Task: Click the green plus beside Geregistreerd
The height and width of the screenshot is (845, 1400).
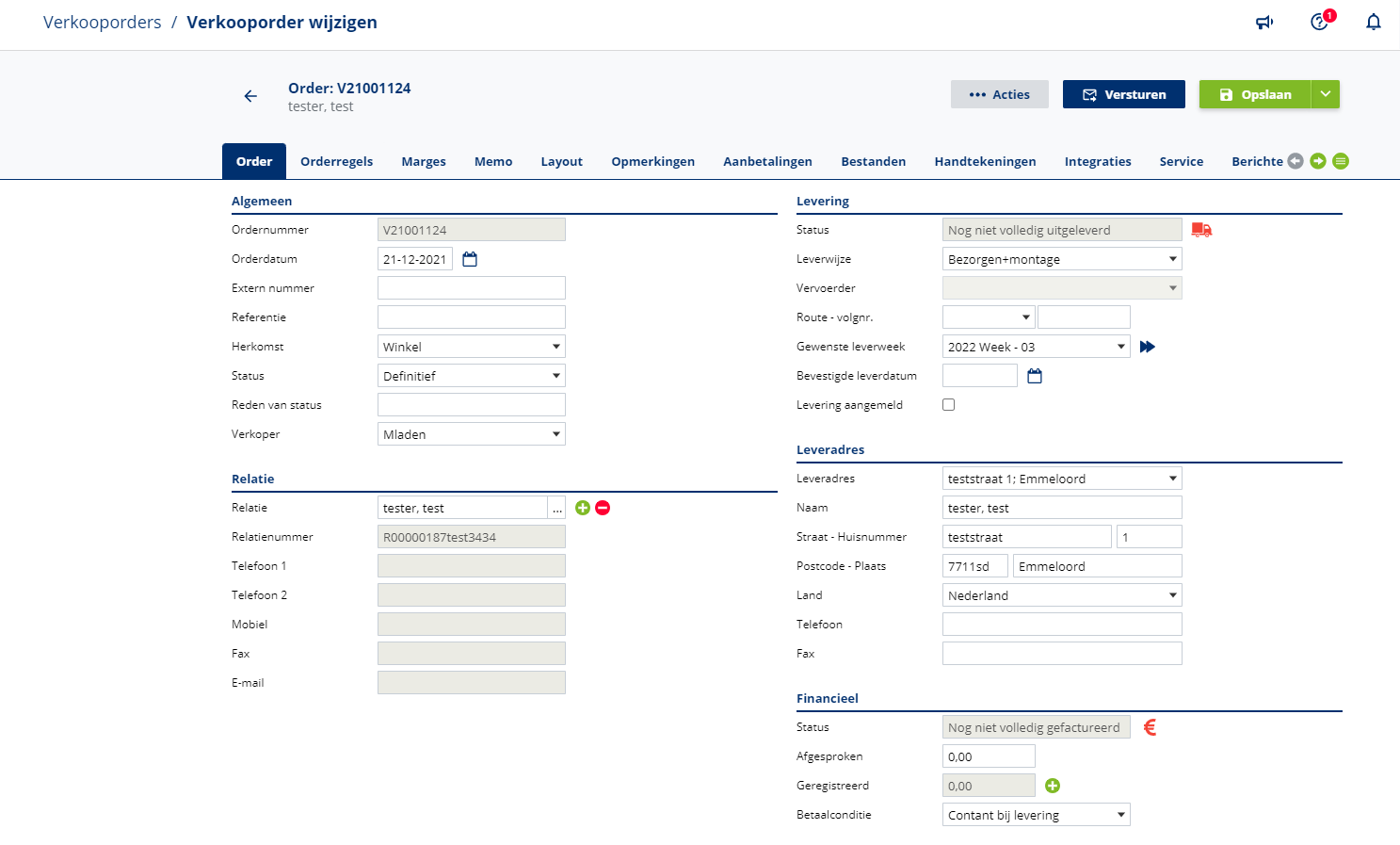Action: [x=1053, y=786]
